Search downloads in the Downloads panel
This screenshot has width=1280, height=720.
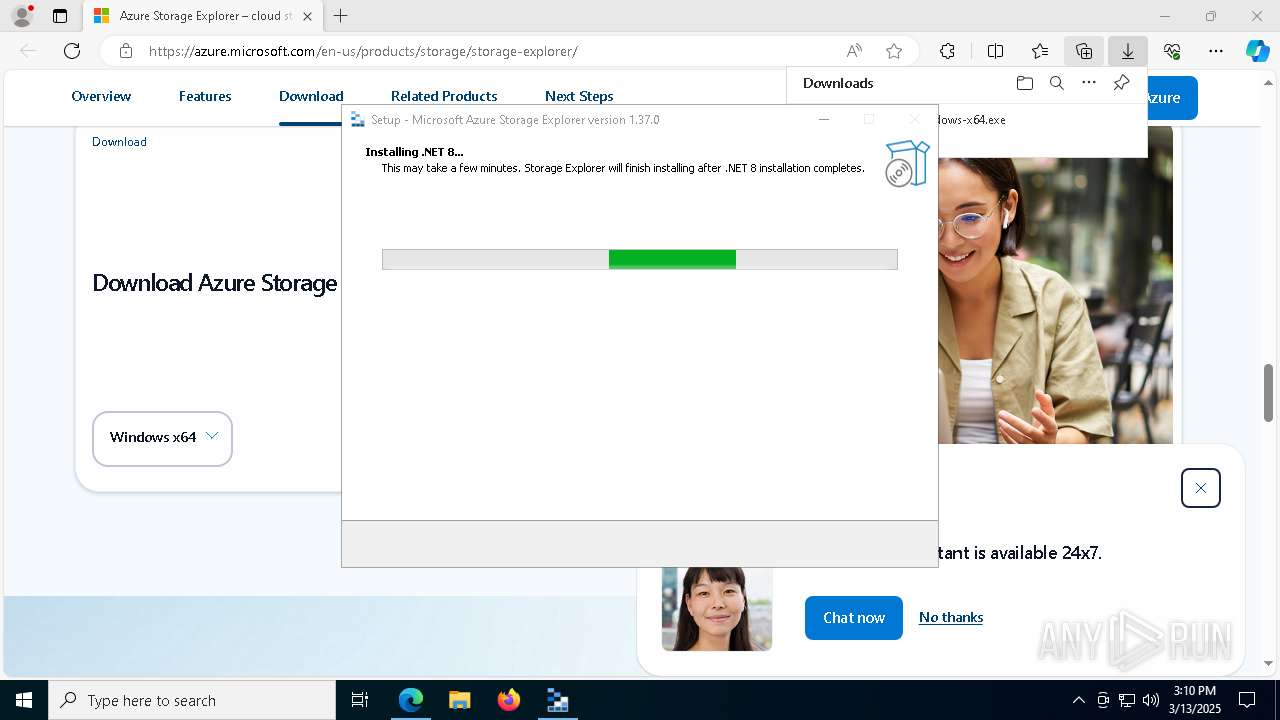[1056, 83]
